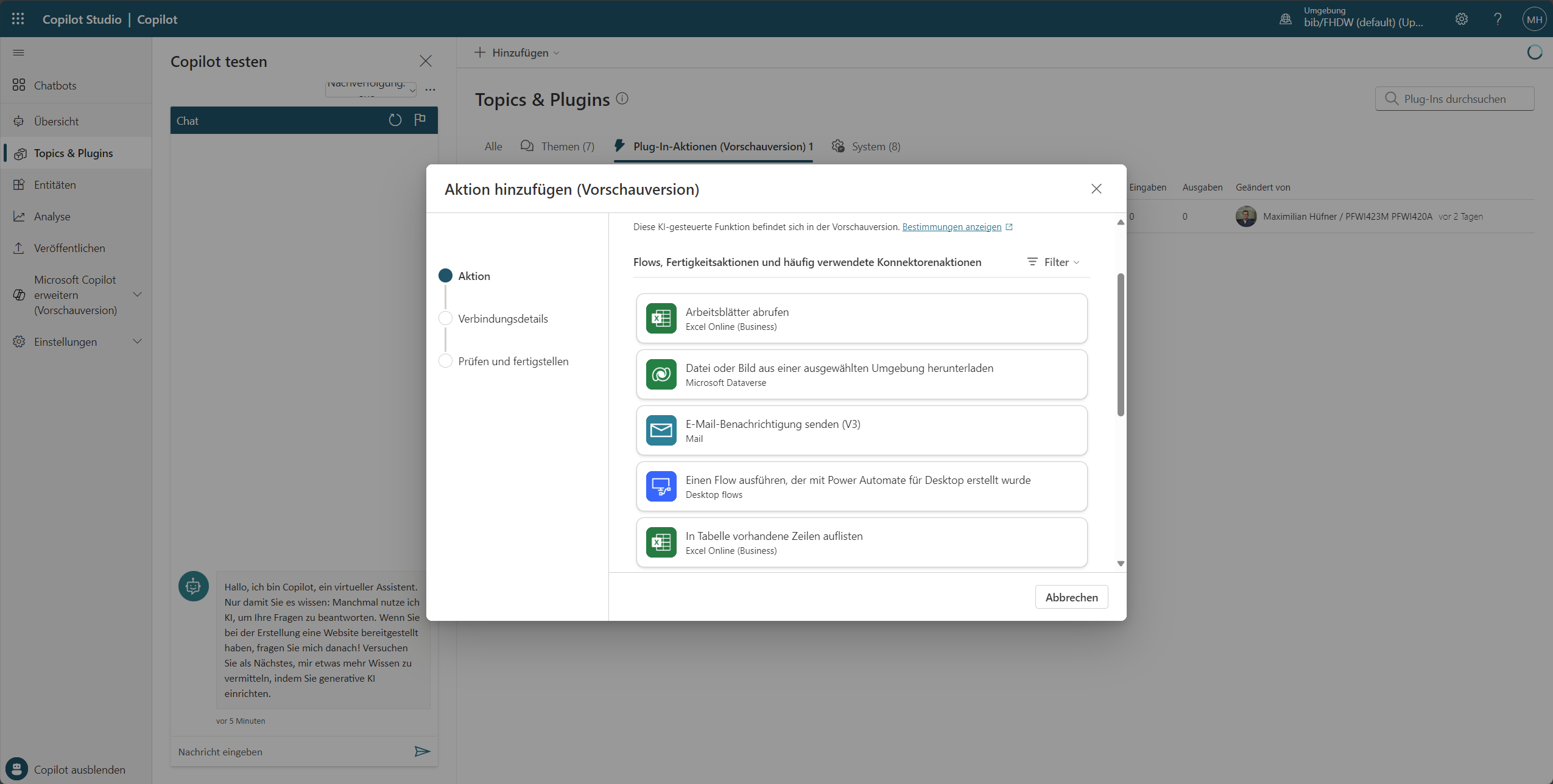The width and height of the screenshot is (1553, 784).
Task: Open the MH account avatar
Action: [x=1535, y=19]
